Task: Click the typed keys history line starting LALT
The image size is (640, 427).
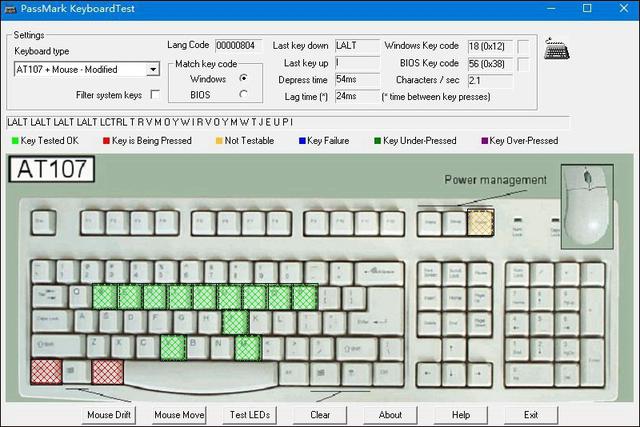Action: pos(288,122)
